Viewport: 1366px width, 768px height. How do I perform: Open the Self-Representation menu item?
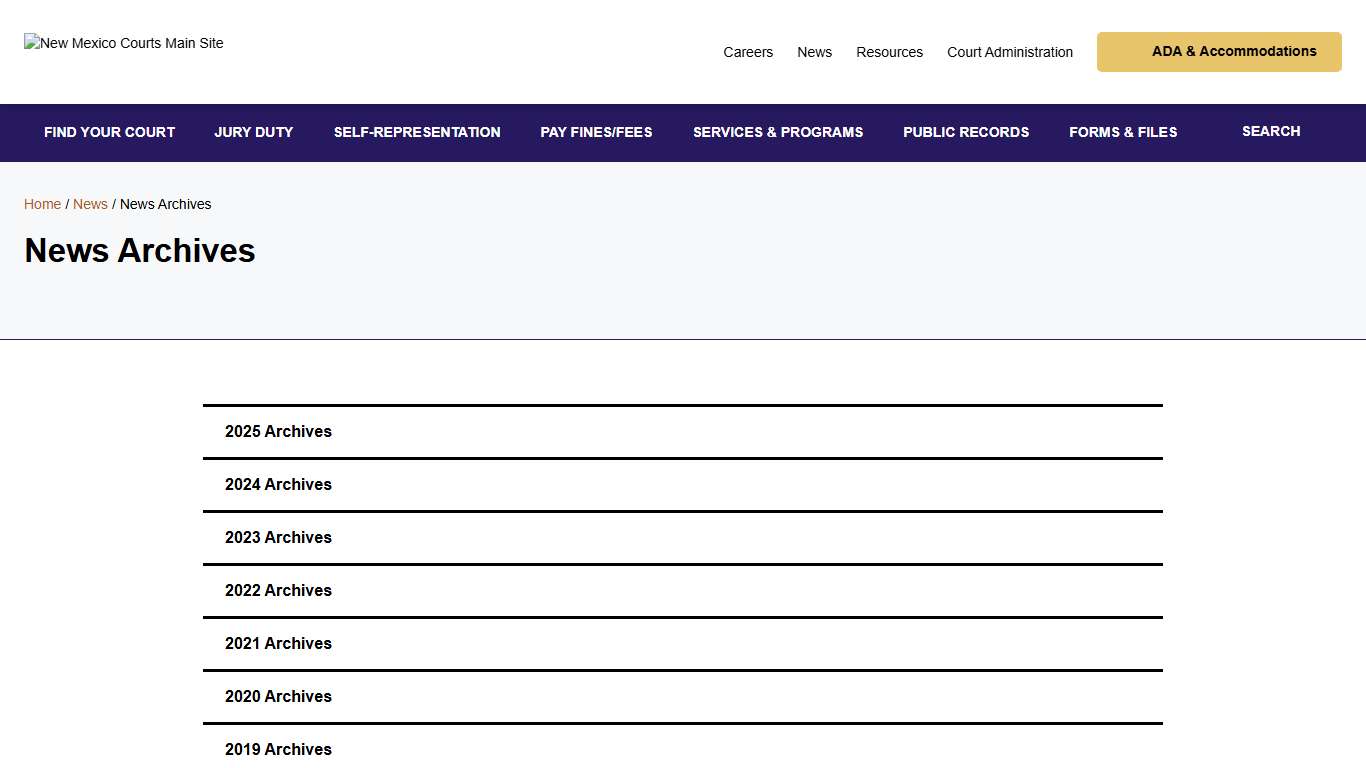coord(417,132)
